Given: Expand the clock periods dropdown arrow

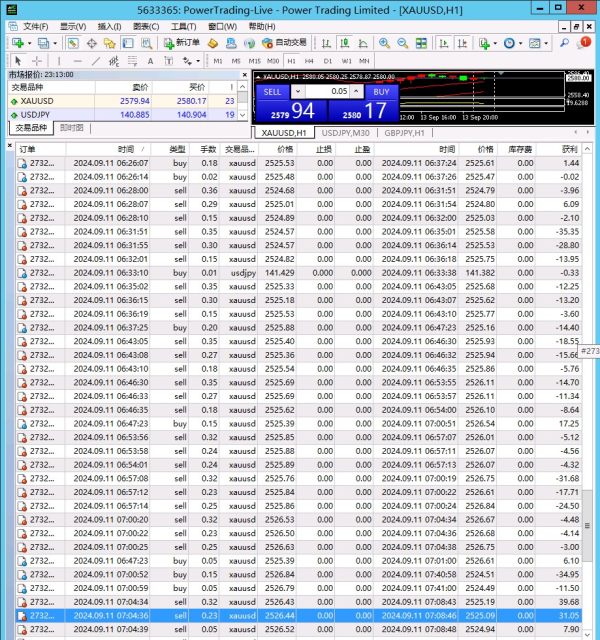Looking at the screenshot, I should tap(520, 43).
